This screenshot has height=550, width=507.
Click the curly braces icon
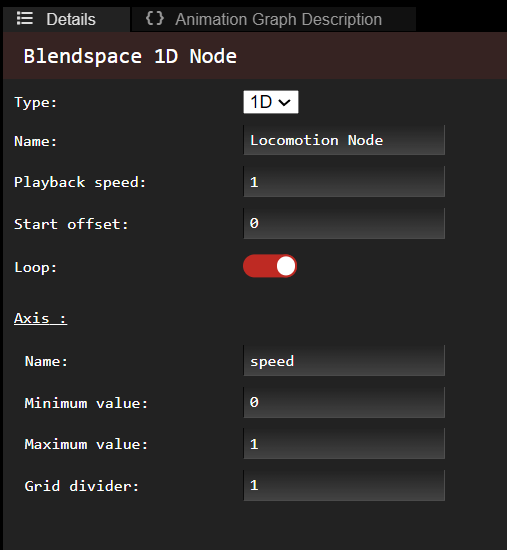coord(155,19)
